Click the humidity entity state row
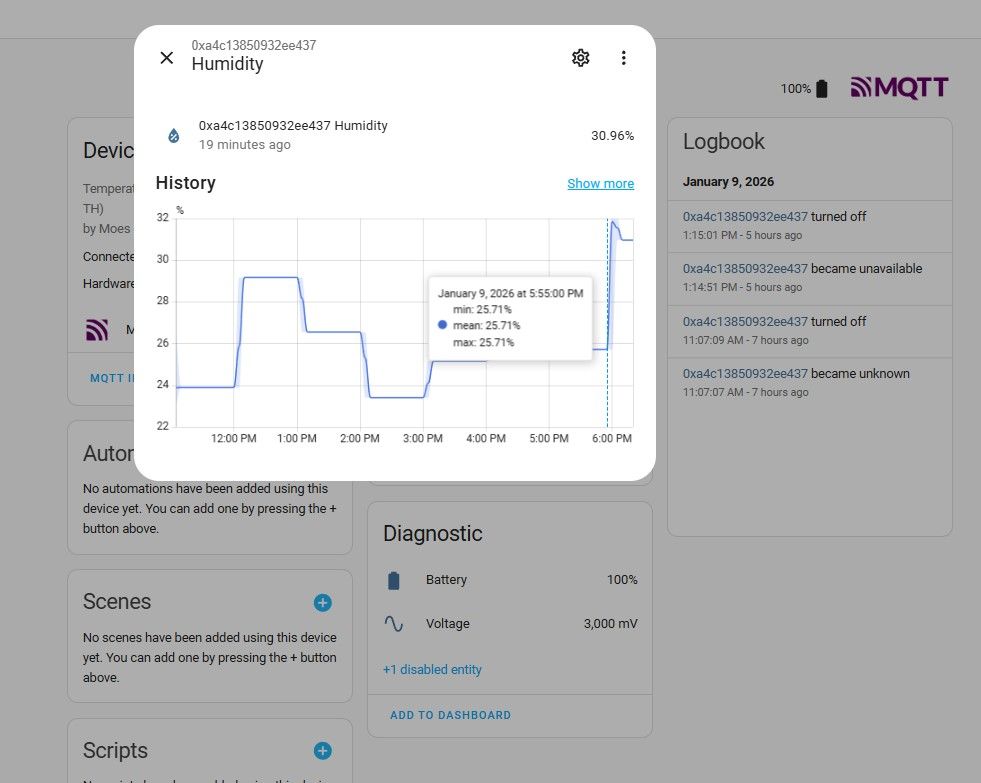Viewport: 981px width, 783px height. point(400,135)
